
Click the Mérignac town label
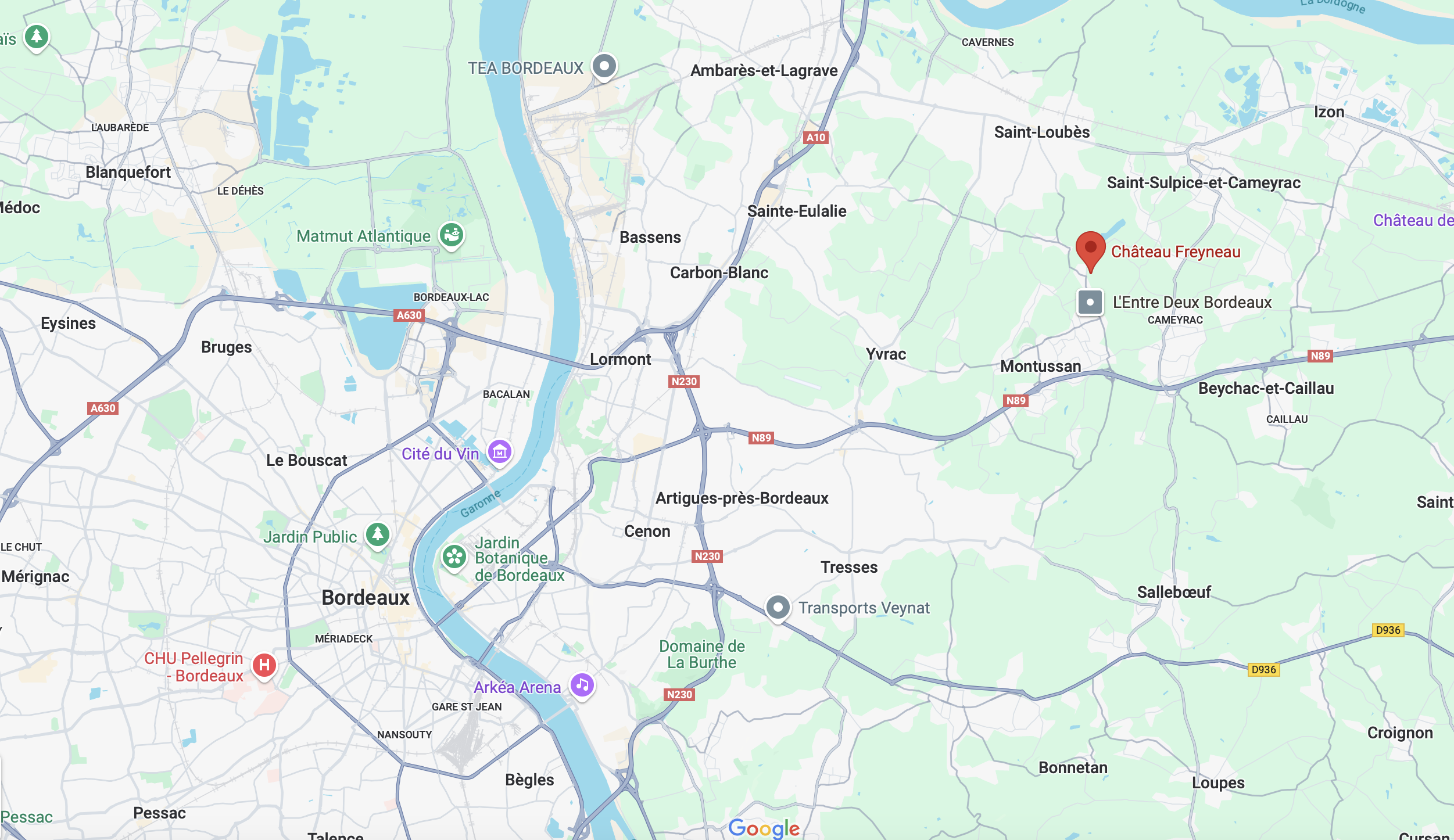click(x=35, y=577)
